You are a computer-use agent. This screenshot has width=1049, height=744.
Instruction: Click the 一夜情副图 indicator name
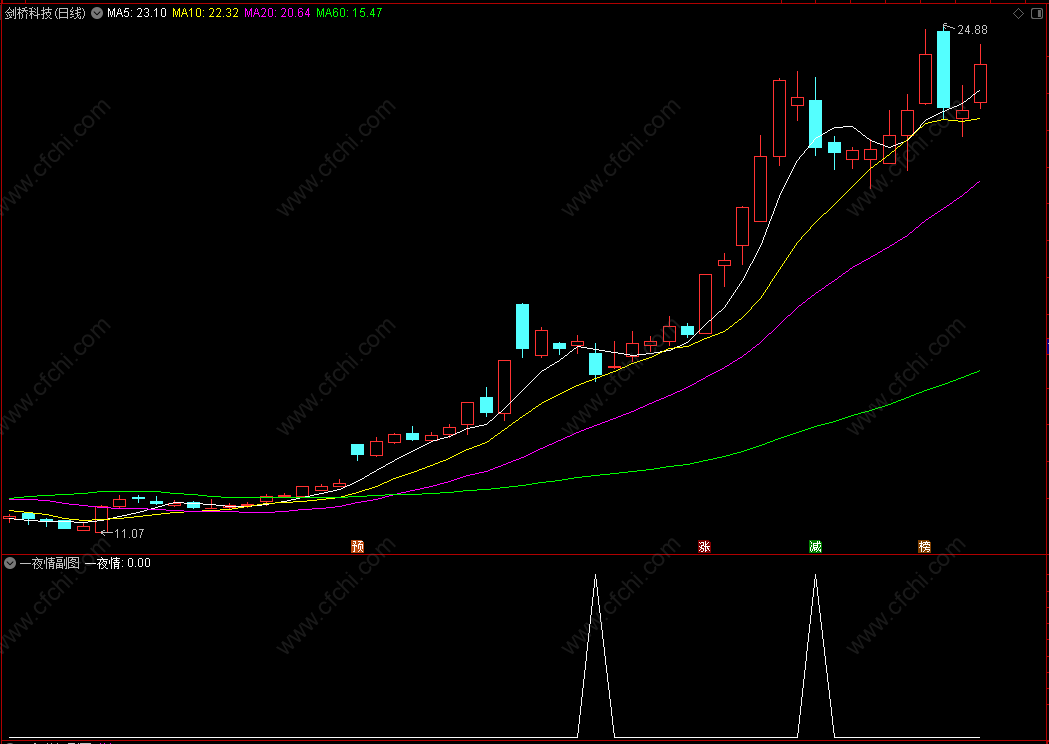50,563
